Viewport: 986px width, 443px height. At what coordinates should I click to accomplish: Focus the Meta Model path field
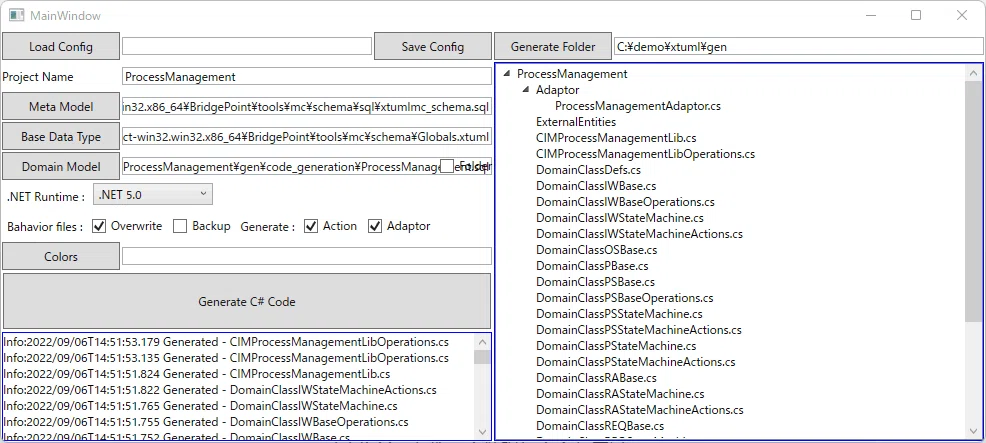tap(307, 106)
